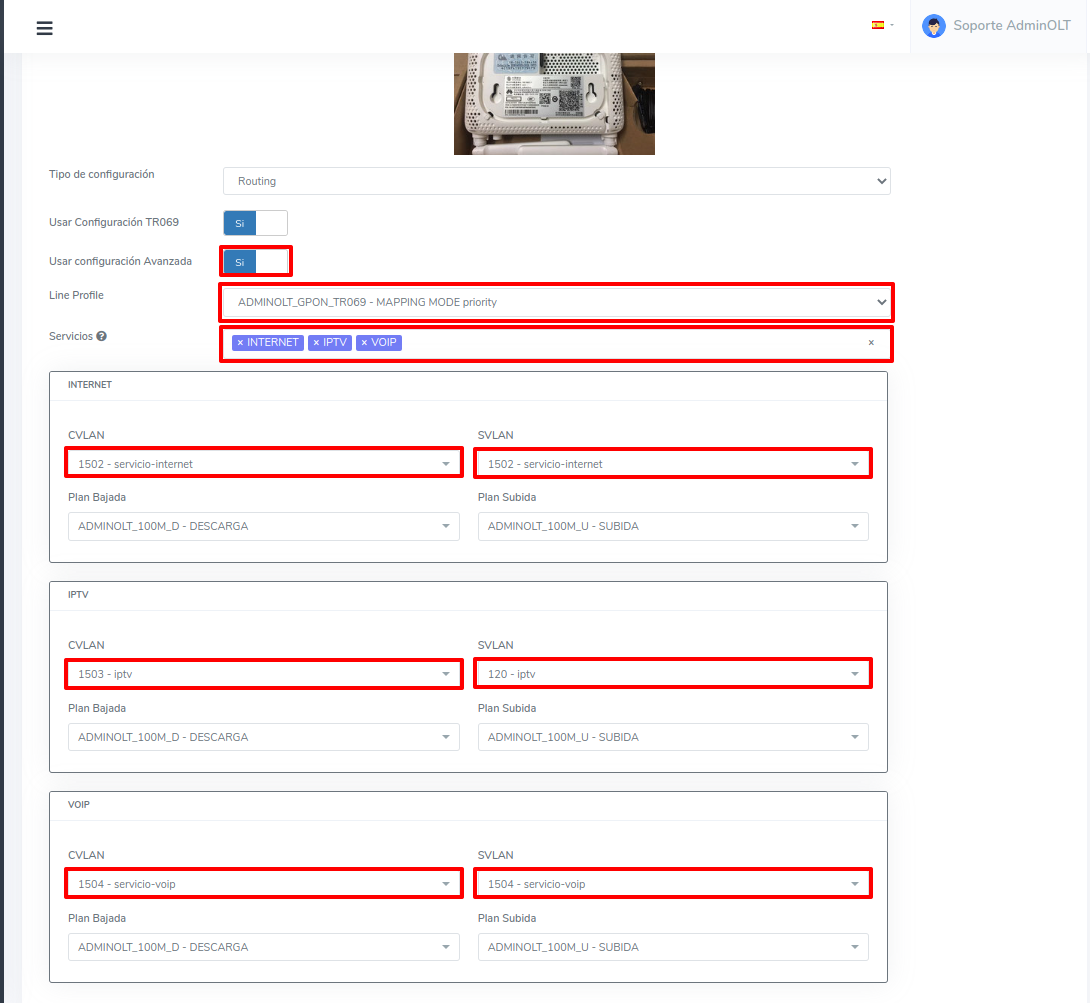Click inside the Servicios tags input field
The height and width of the screenshot is (1003, 1090).
630,343
